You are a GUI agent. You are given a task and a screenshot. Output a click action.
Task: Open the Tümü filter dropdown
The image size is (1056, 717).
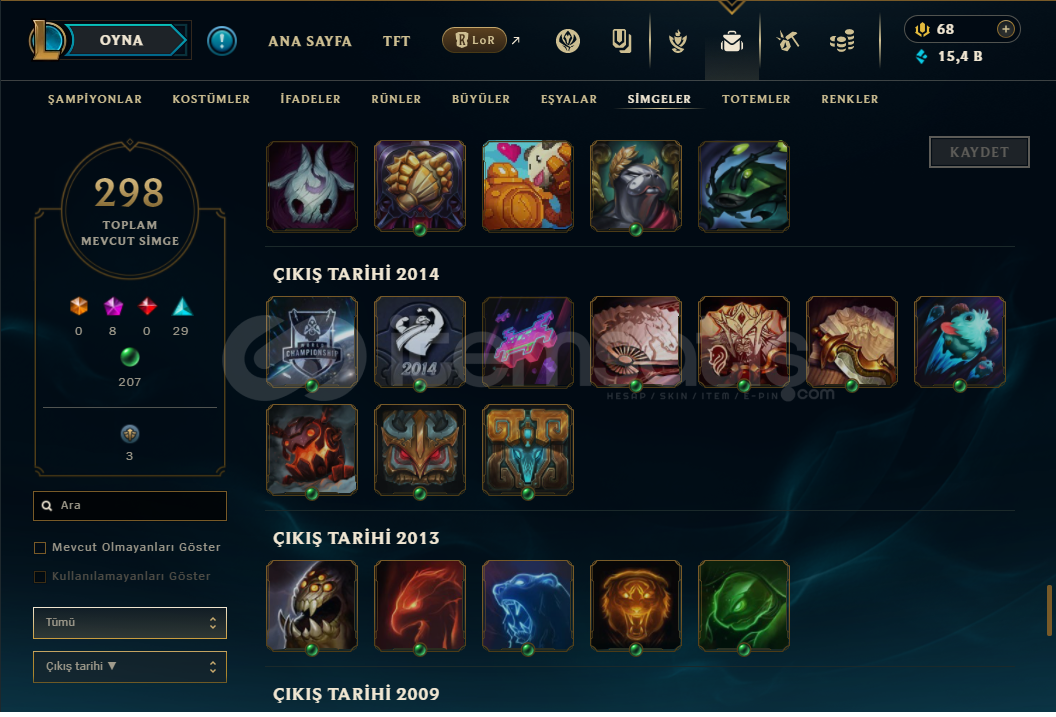pos(130,623)
